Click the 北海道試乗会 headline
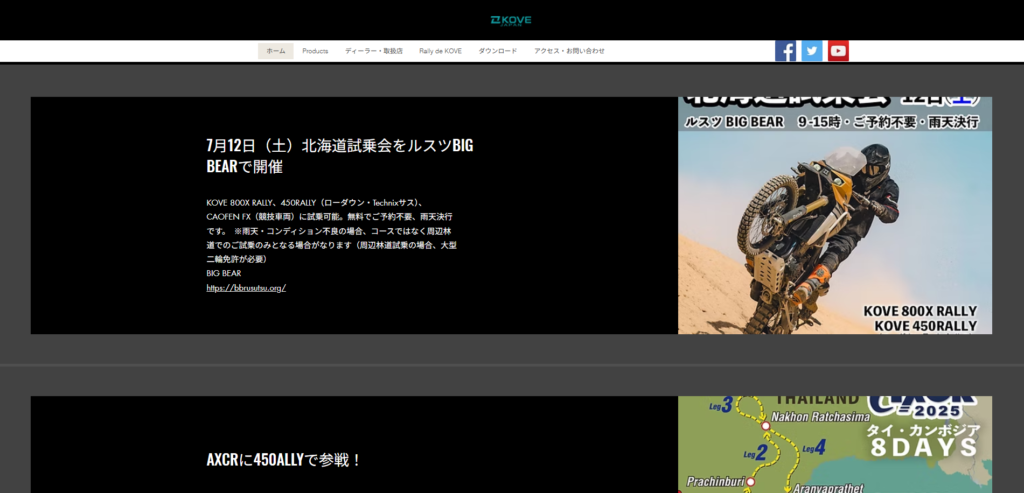Screen dimensions: 1024x493 (340, 155)
